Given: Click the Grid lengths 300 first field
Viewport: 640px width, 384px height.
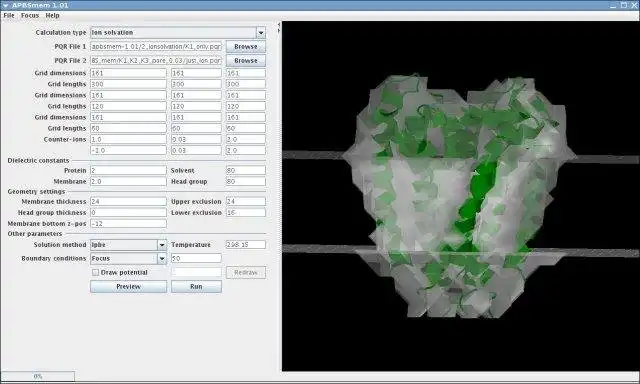Looking at the screenshot, I should [x=128, y=84].
